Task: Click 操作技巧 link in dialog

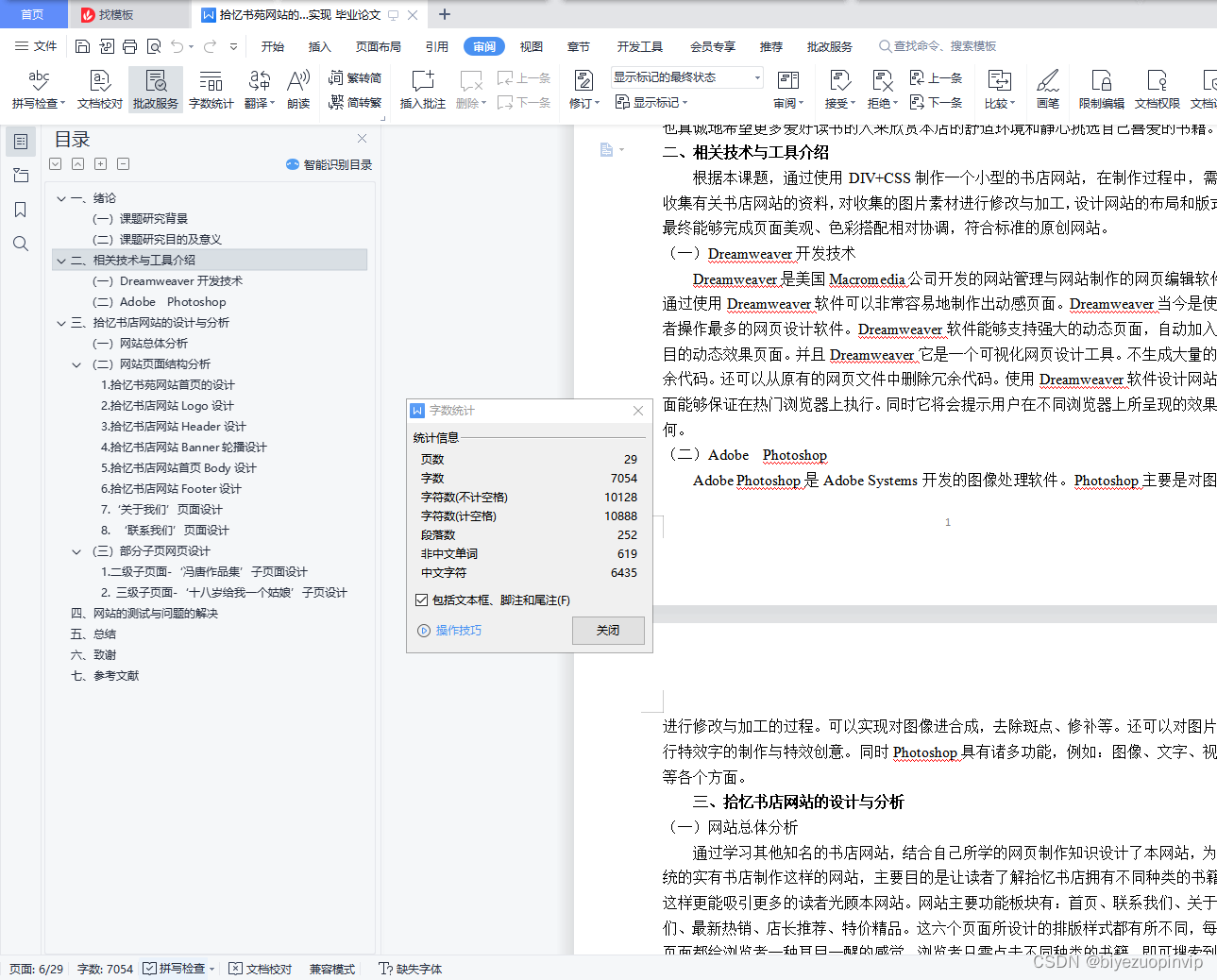Action: [458, 631]
